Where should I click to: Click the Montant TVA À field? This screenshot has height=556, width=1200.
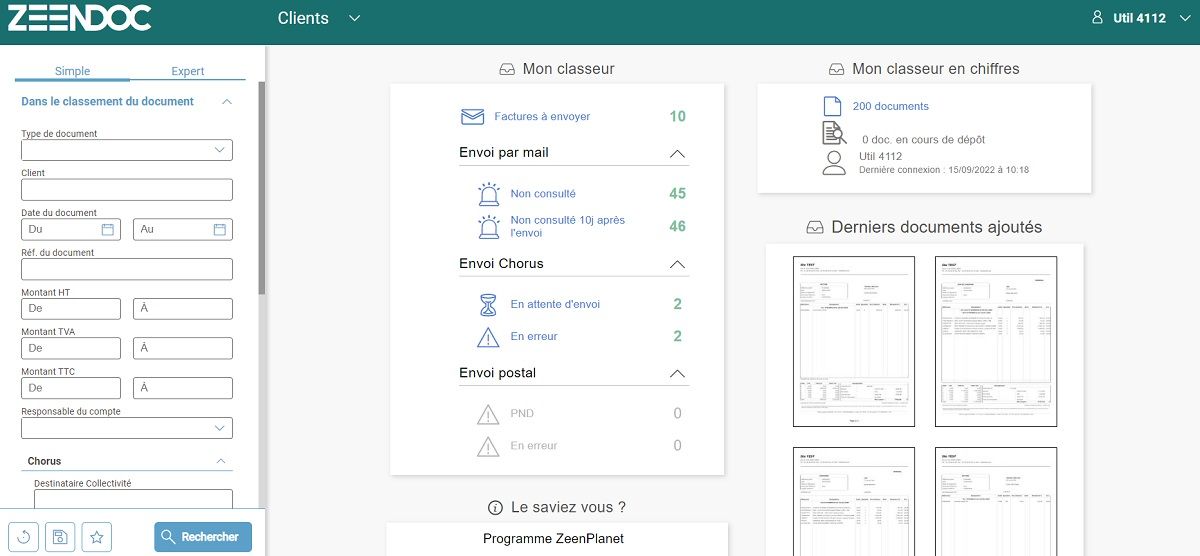(x=183, y=348)
